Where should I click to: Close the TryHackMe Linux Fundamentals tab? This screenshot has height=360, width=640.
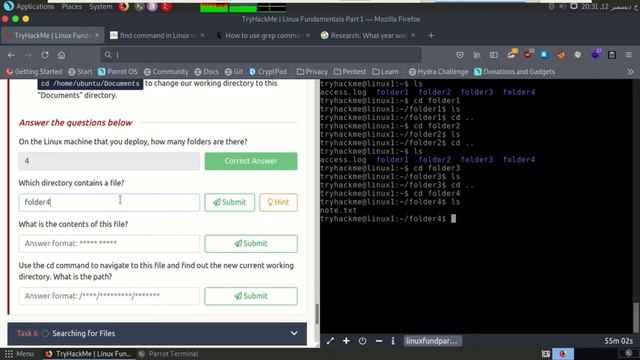pyautogui.click(x=97, y=36)
